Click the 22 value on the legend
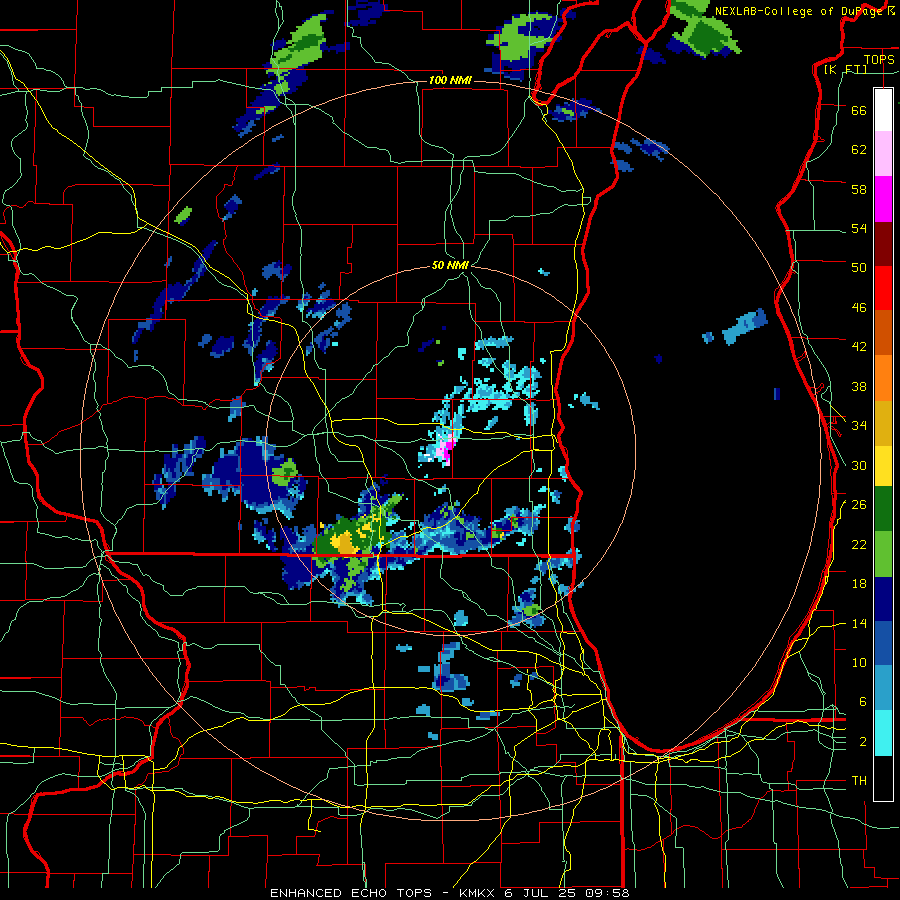Viewport: 900px width, 900px height. pyautogui.click(x=859, y=544)
